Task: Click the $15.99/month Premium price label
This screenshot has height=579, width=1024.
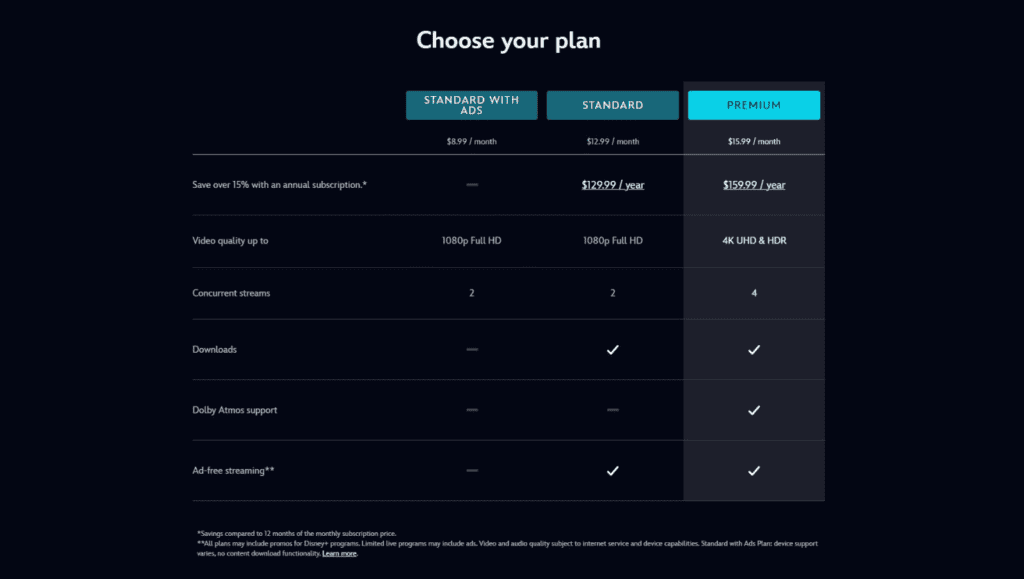Action: (x=754, y=141)
